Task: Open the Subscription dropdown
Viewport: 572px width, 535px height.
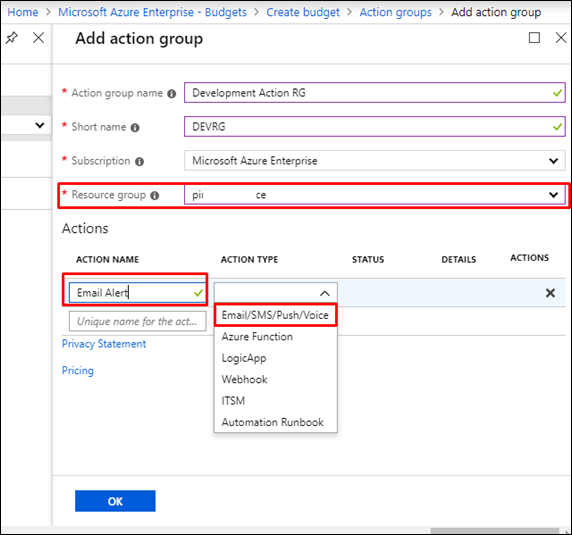Action: (x=375, y=161)
